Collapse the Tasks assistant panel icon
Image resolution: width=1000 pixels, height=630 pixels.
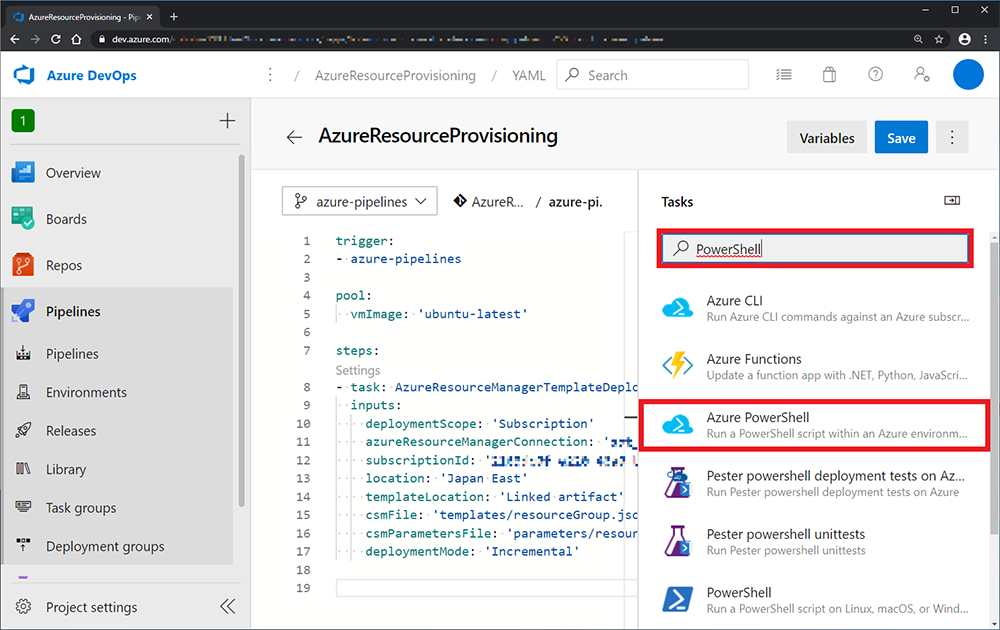click(x=952, y=201)
